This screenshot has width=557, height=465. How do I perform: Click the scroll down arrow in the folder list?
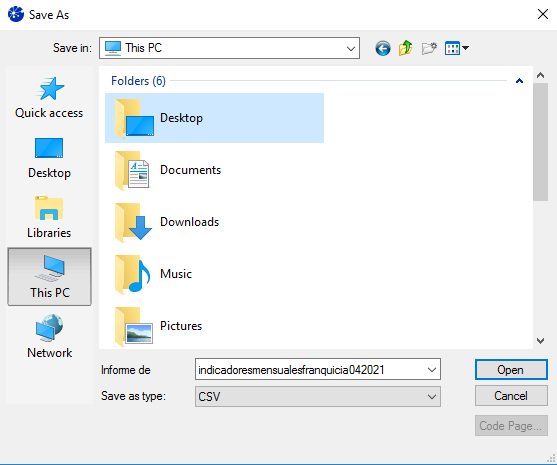tap(540, 341)
